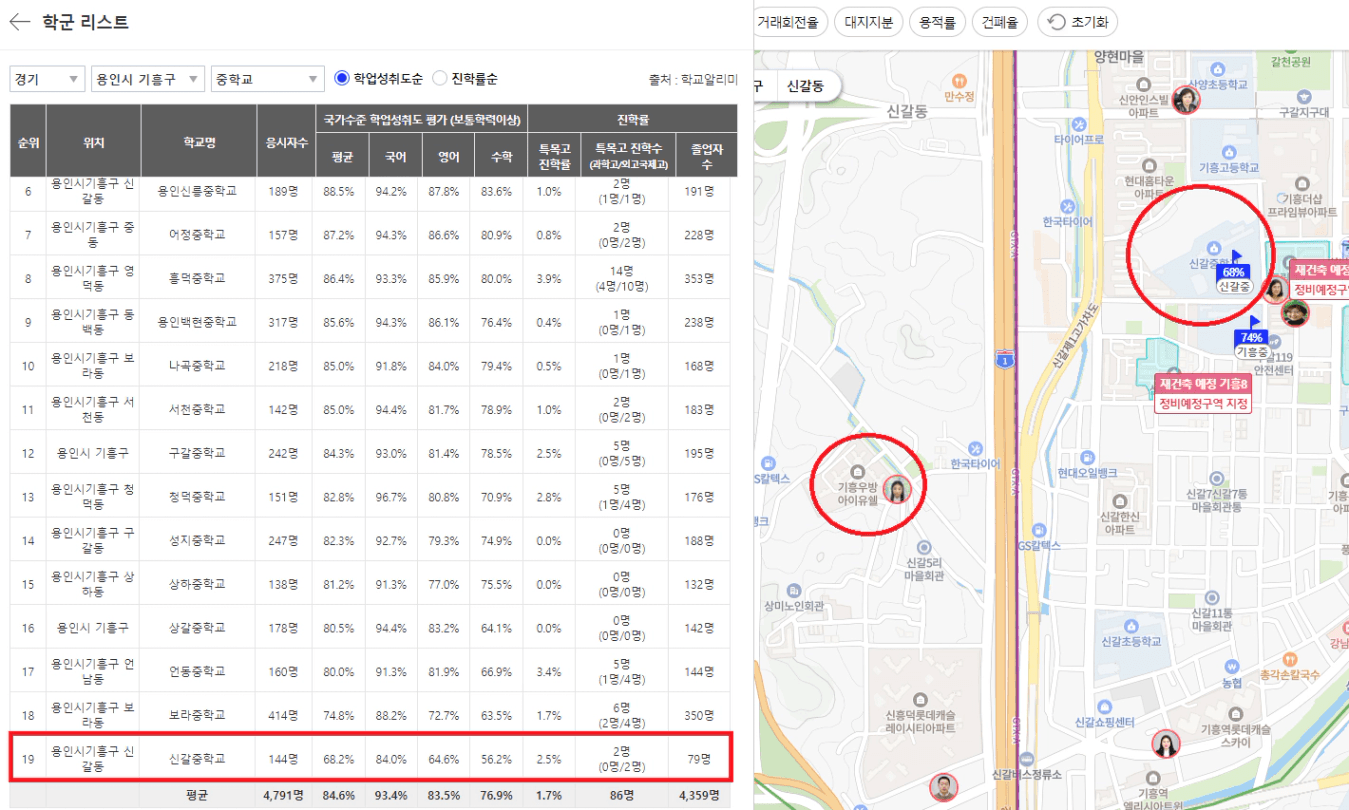
Task: Click the 응시자수 column header
Action: coord(285,141)
